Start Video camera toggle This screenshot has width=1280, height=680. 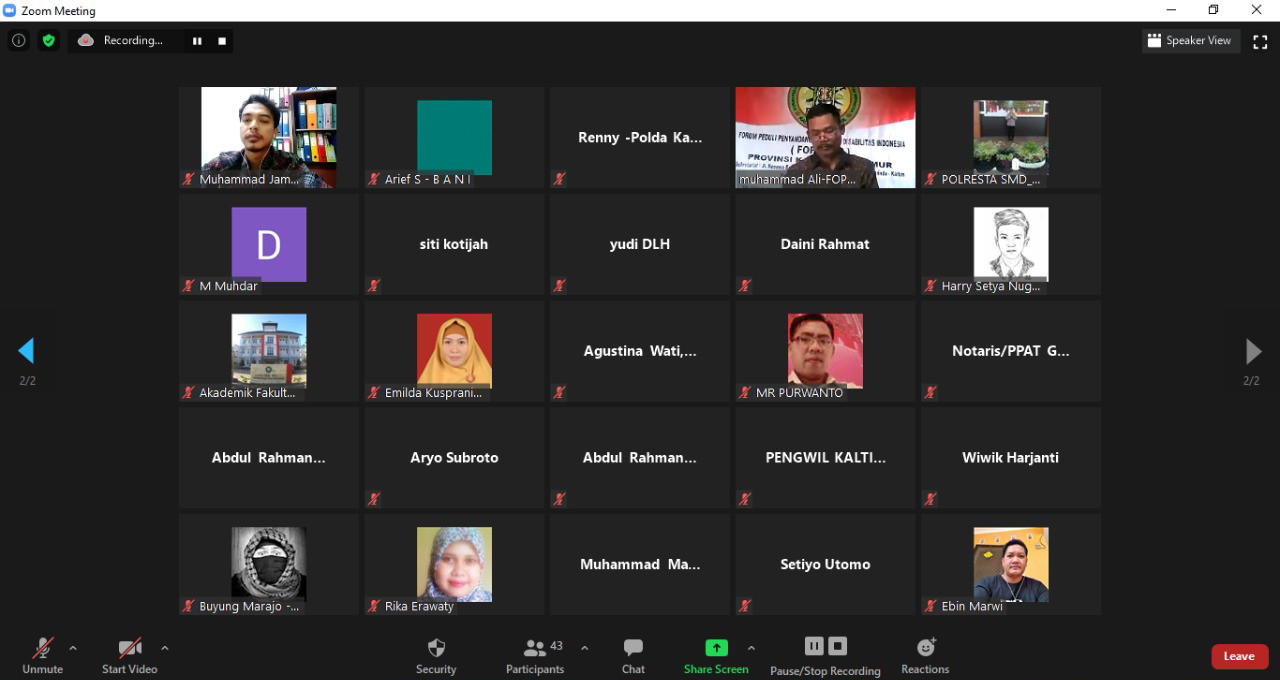[130, 655]
